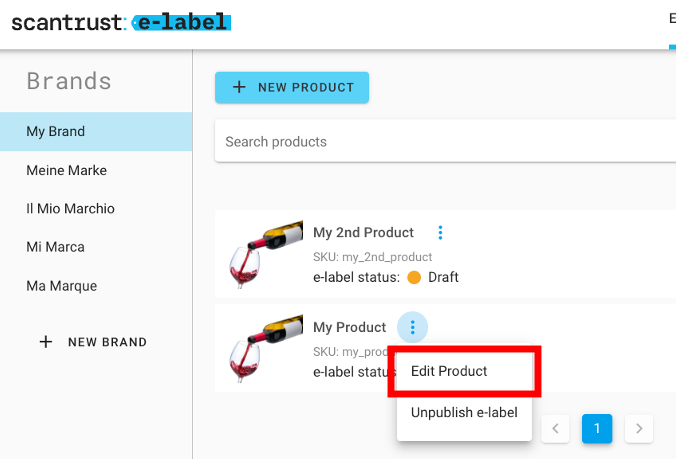
Task: Choose Unpublish e-label from the menu
Action: [464, 412]
